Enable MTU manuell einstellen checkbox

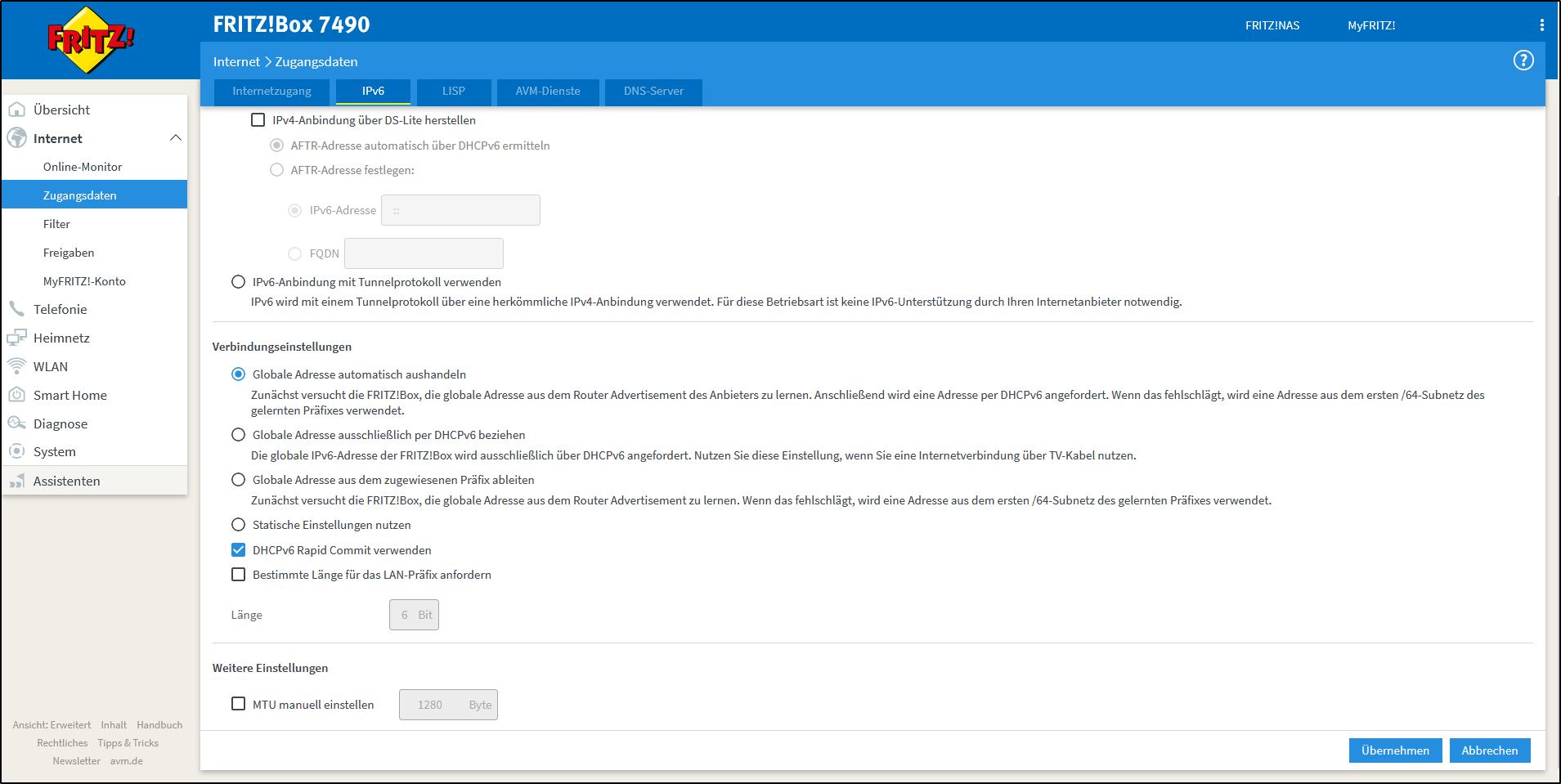238,704
